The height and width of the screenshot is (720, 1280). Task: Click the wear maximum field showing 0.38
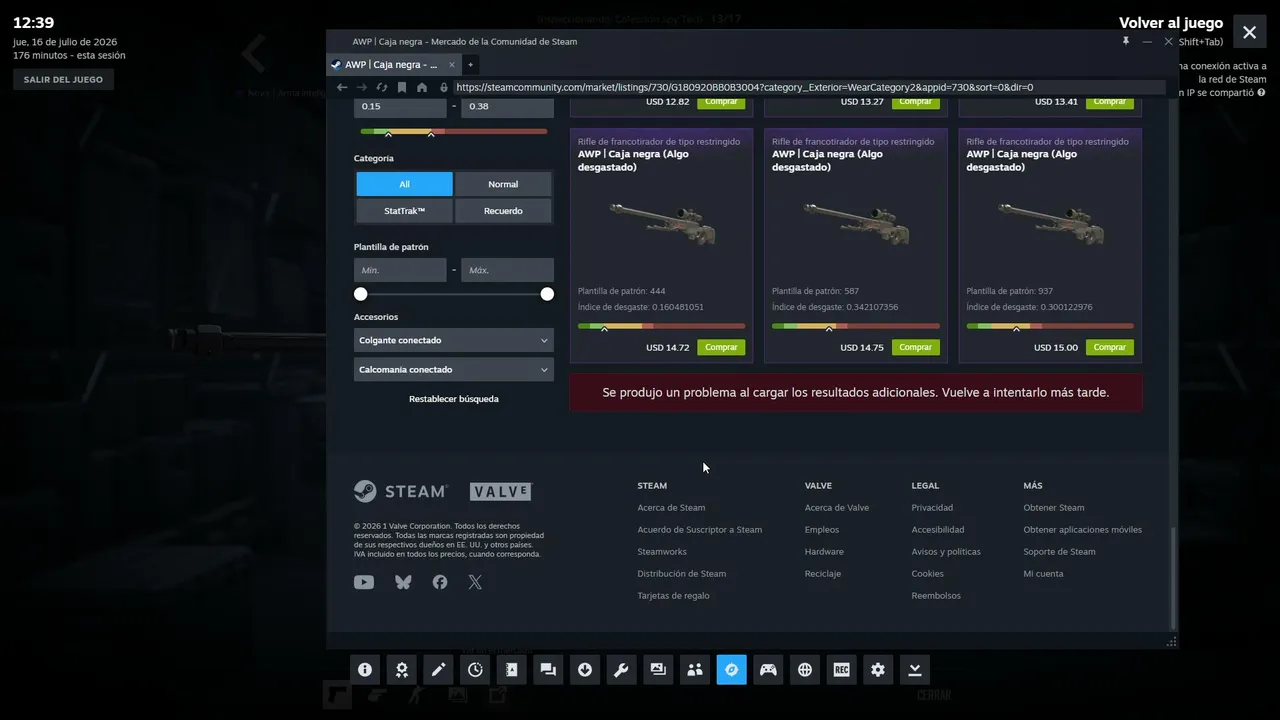tap(507, 107)
